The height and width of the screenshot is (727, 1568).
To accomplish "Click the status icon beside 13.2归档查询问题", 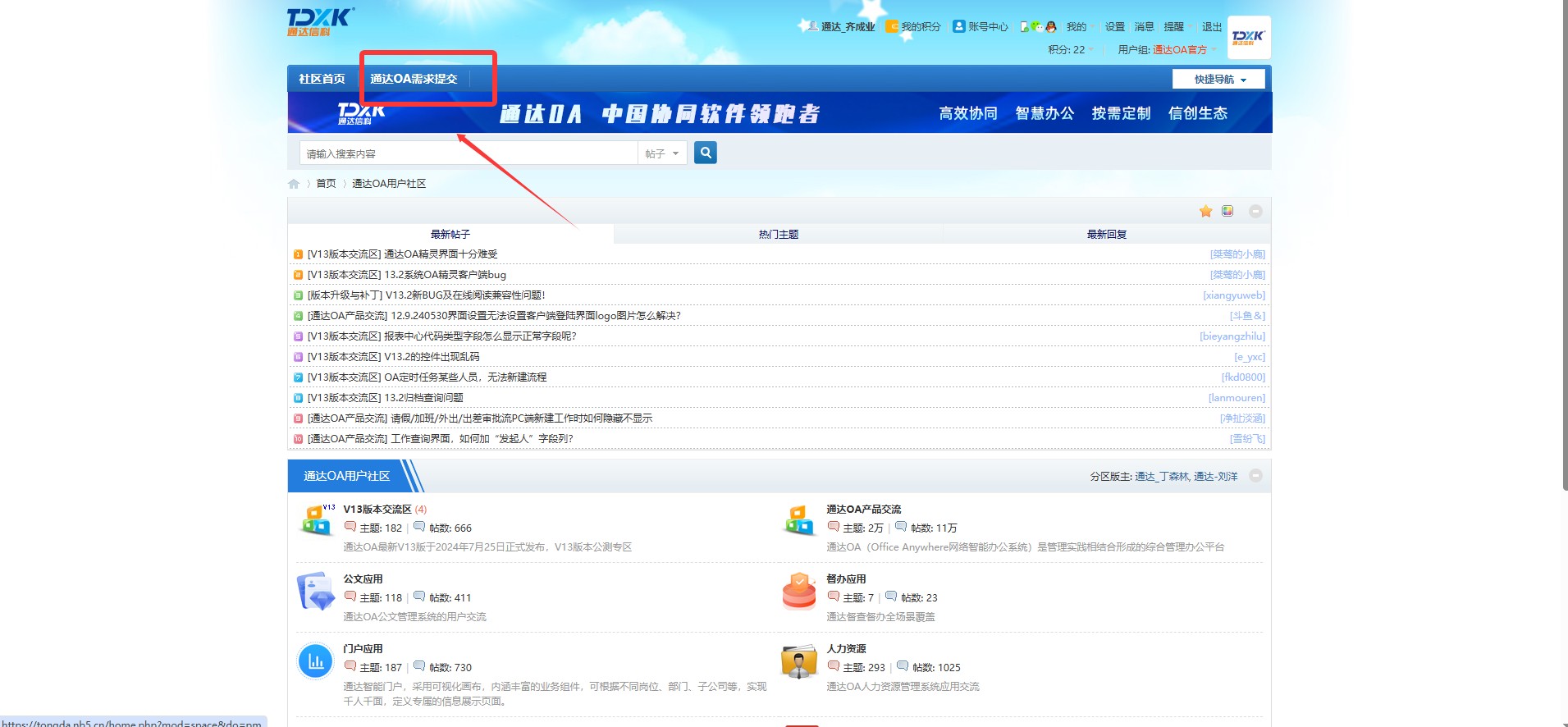I will (298, 398).
